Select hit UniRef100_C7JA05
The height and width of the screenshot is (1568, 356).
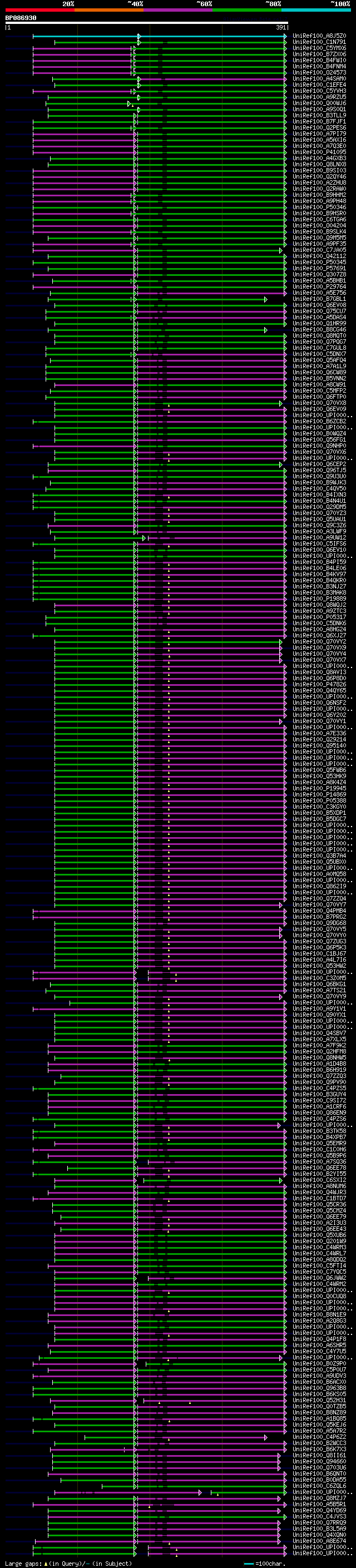pos(319,250)
